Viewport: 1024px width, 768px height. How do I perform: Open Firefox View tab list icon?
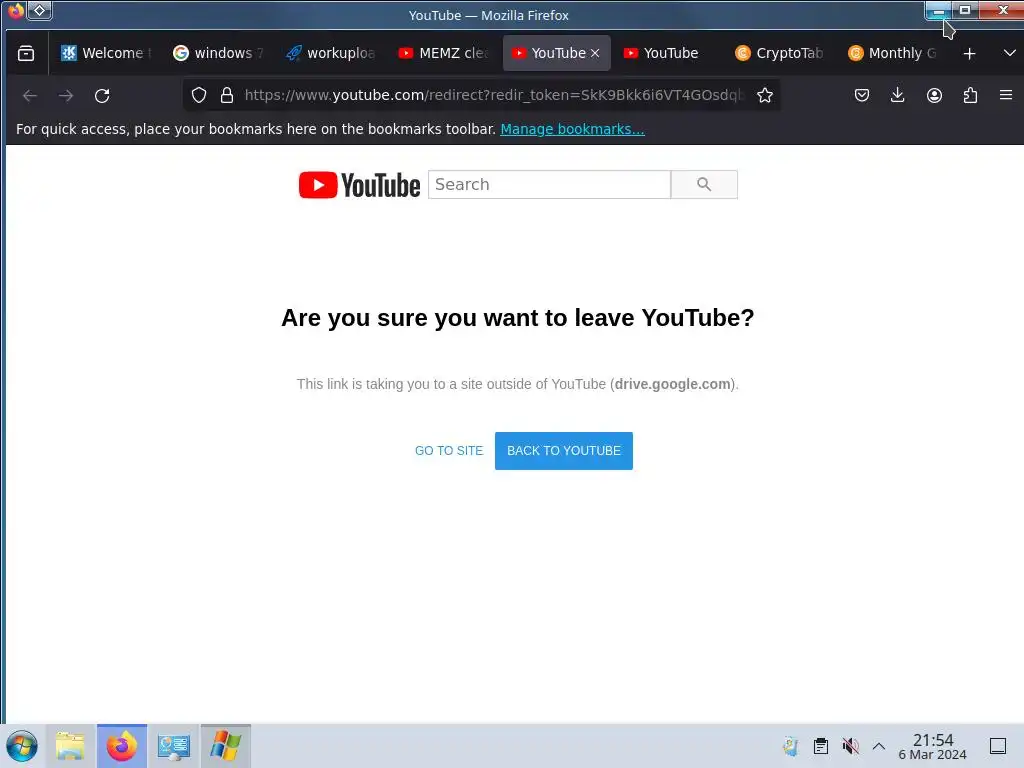pyautogui.click(x=26, y=54)
